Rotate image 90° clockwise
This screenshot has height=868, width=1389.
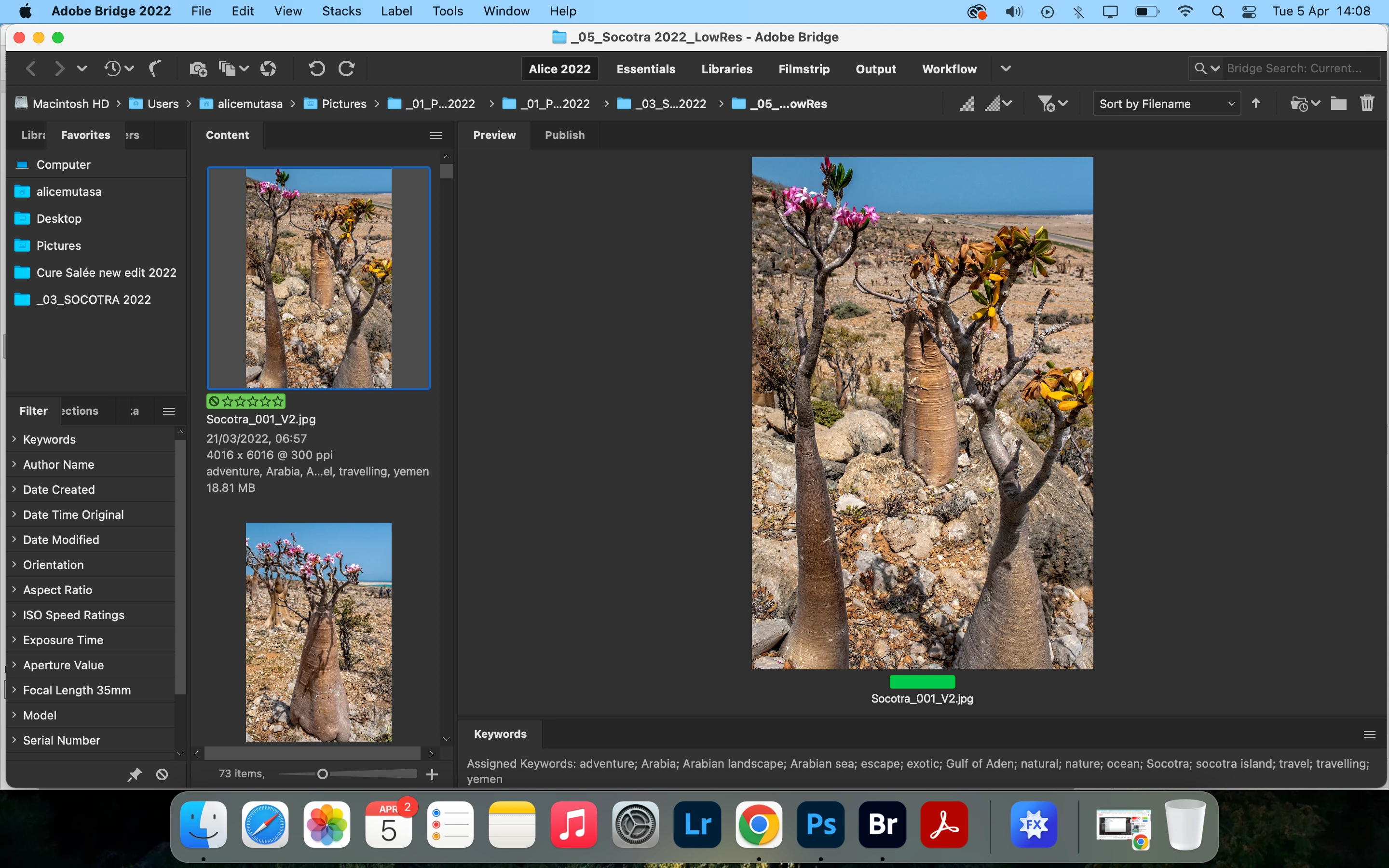click(x=347, y=69)
